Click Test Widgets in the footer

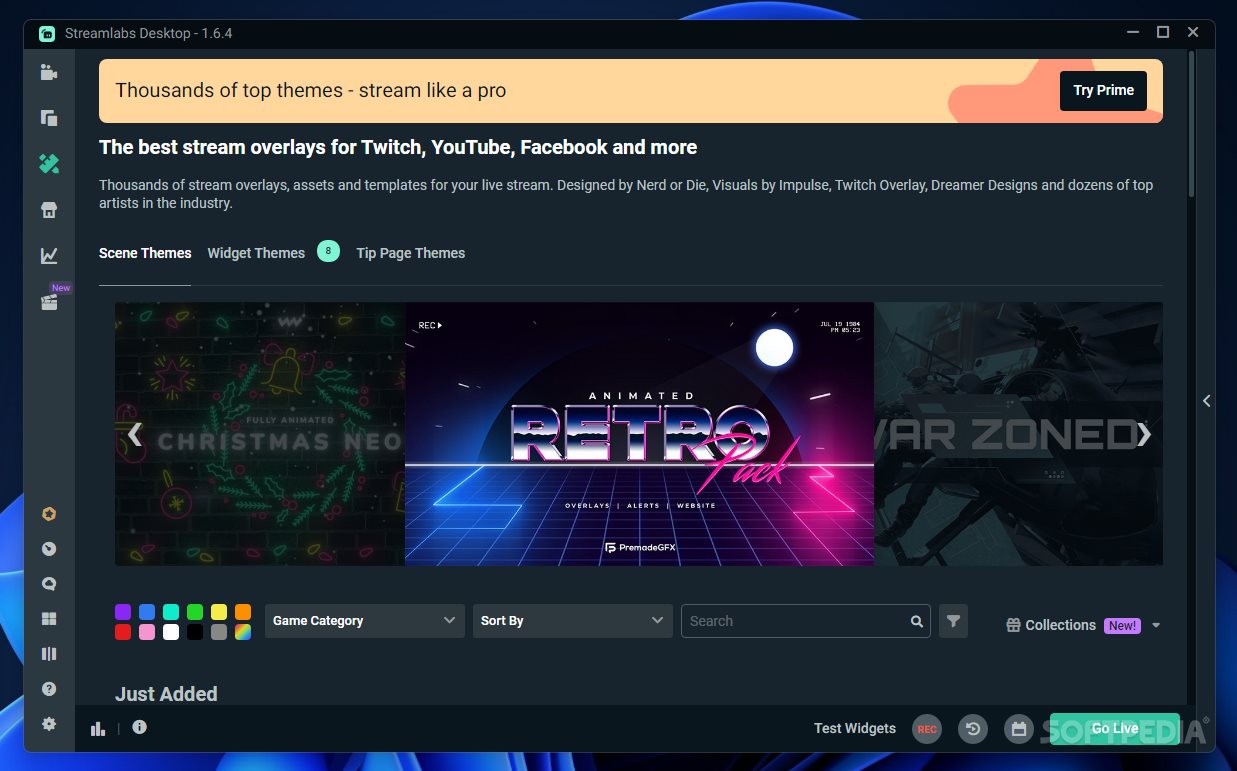tap(855, 728)
